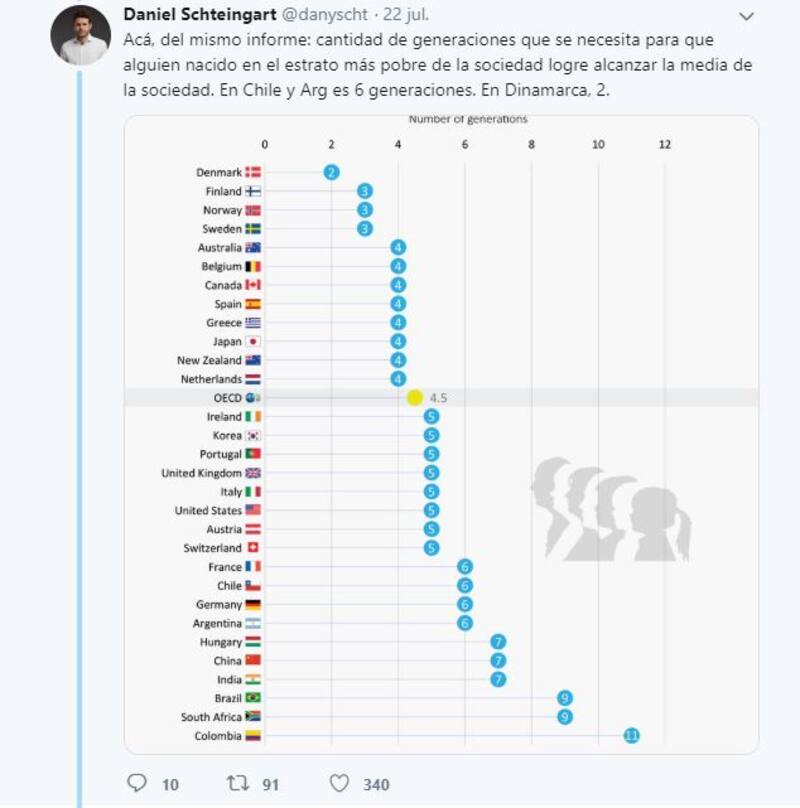
Task: Click the Japan flag icon
Action: [x=253, y=341]
